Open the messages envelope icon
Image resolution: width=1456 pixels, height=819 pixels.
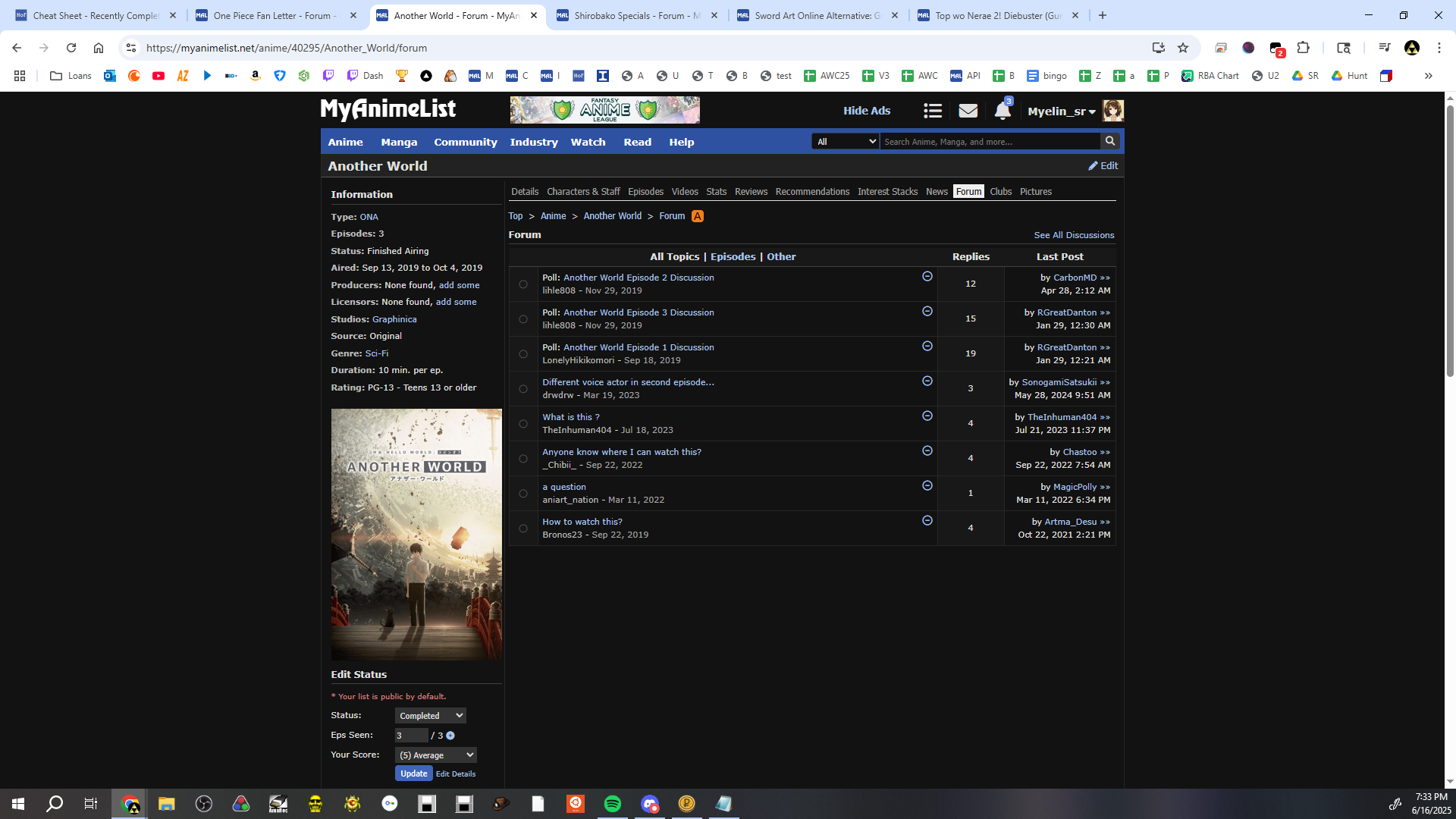(968, 111)
